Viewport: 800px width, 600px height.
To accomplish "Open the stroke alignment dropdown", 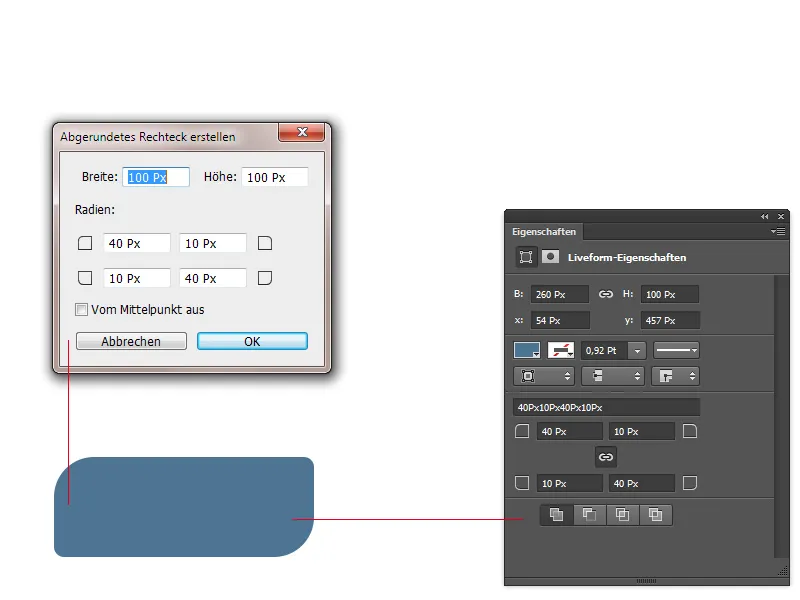I will pyautogui.click(x=544, y=376).
